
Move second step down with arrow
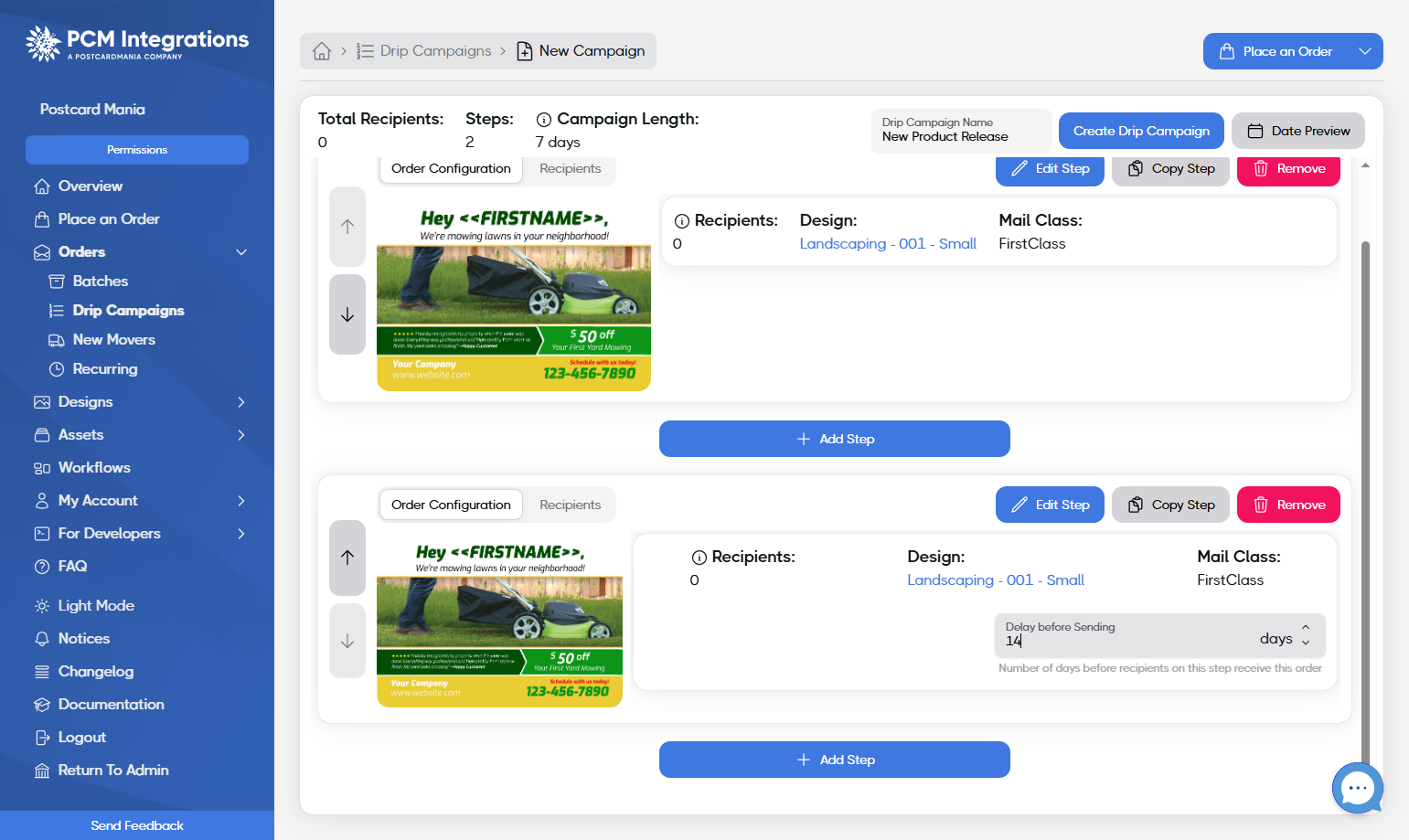coord(347,641)
